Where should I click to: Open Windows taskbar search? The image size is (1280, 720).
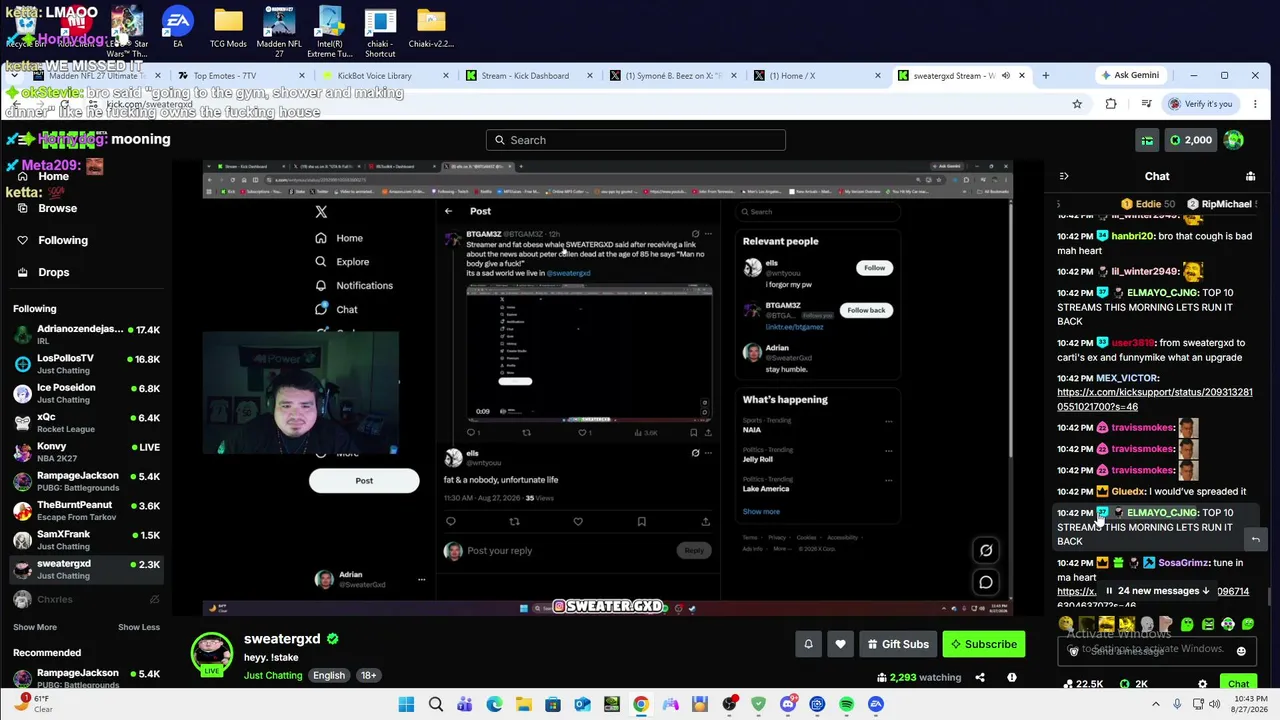coord(436,704)
